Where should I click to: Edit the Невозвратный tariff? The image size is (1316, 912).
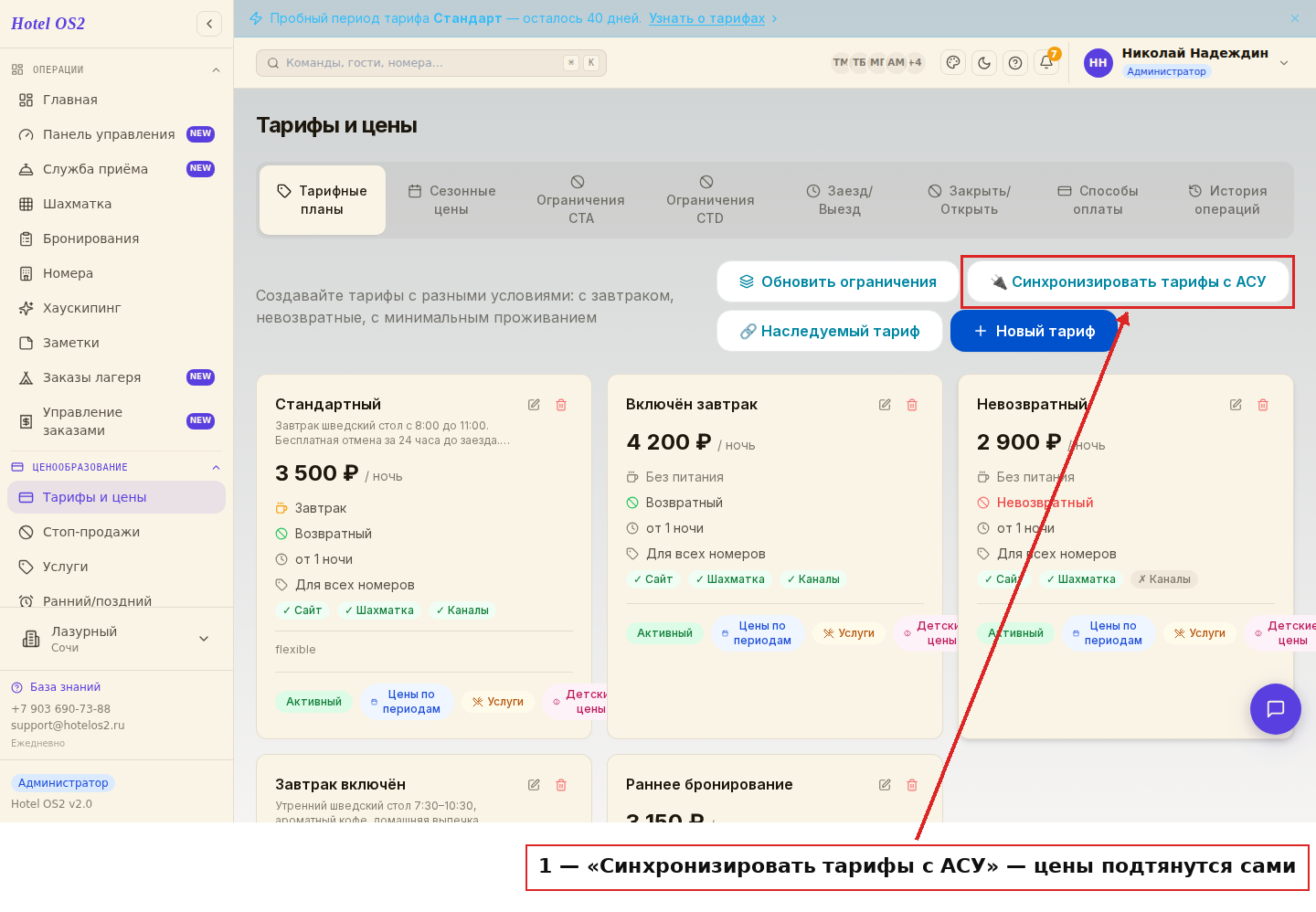point(1236,405)
